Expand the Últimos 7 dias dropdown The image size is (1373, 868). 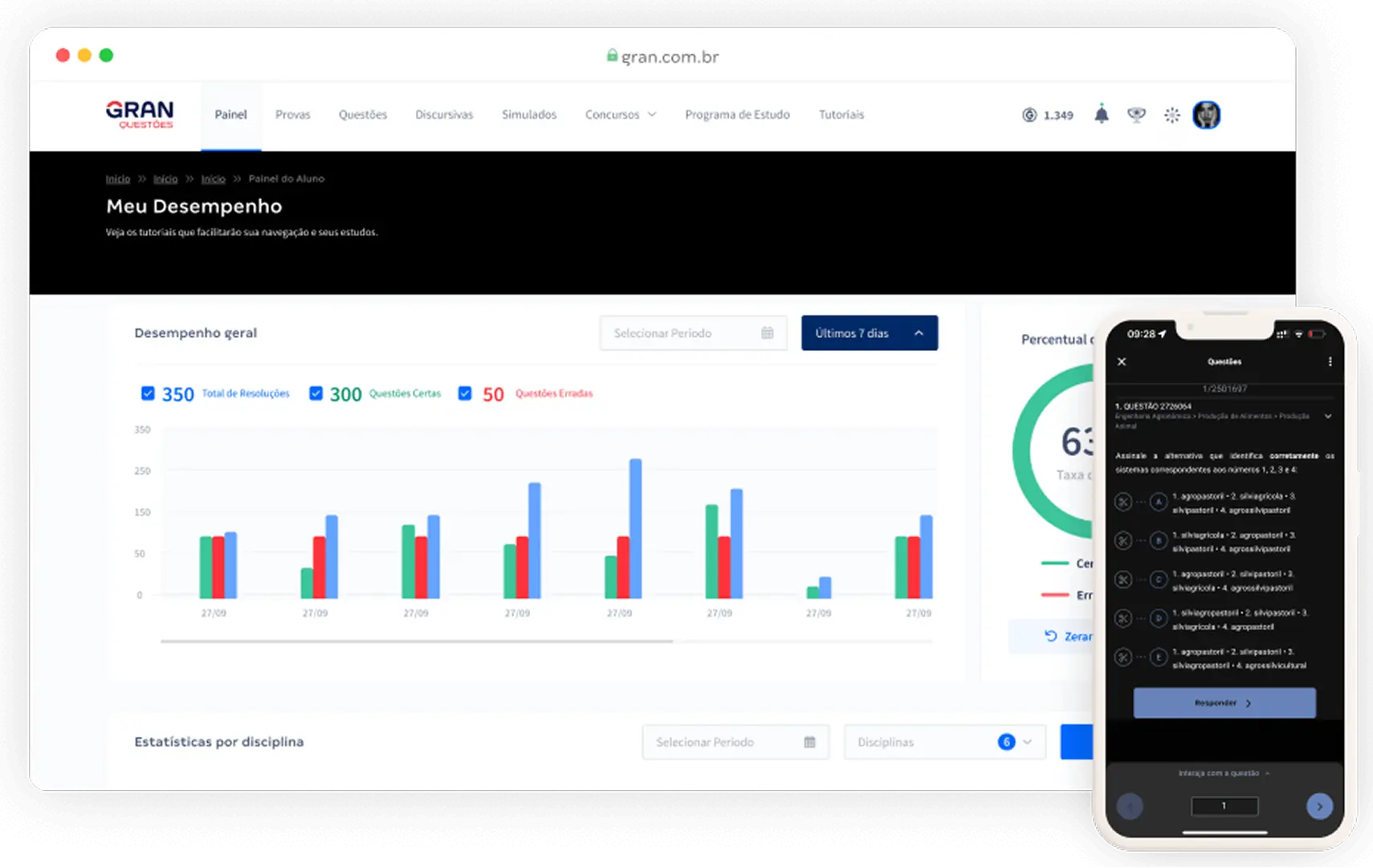tap(869, 333)
